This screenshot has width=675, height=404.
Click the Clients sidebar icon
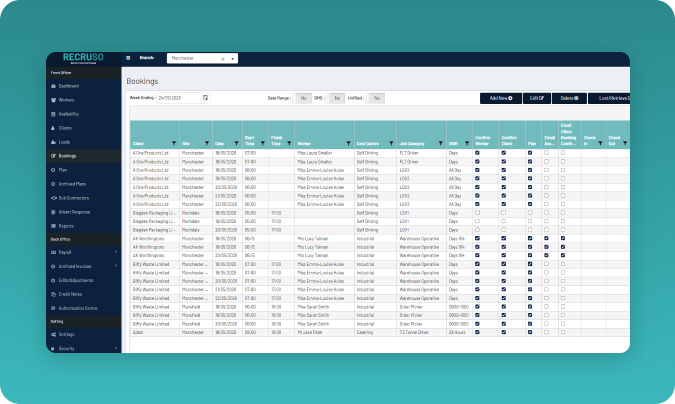click(x=53, y=128)
